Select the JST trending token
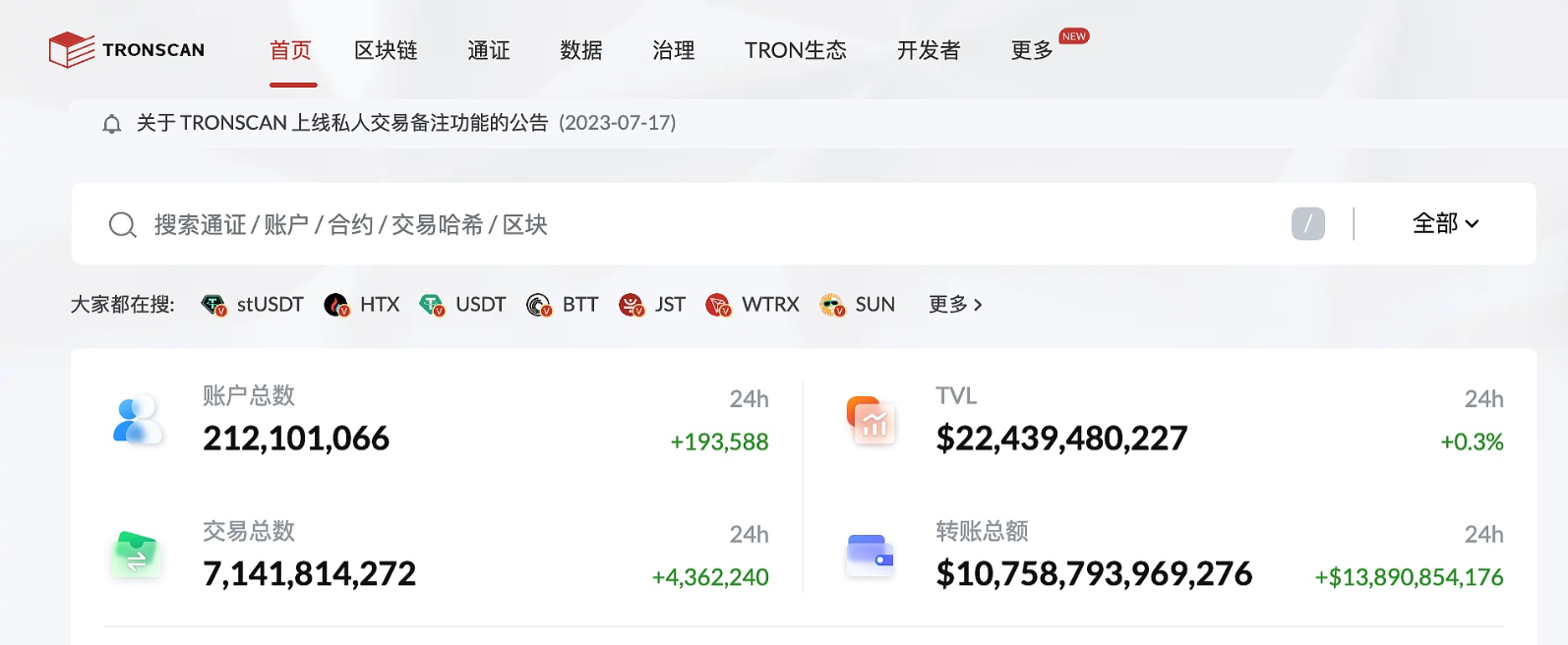 click(x=670, y=305)
